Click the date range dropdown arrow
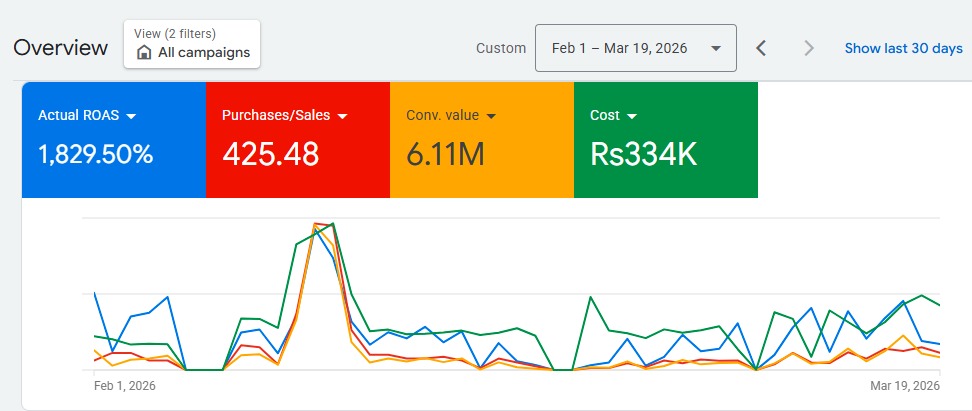 coord(715,48)
